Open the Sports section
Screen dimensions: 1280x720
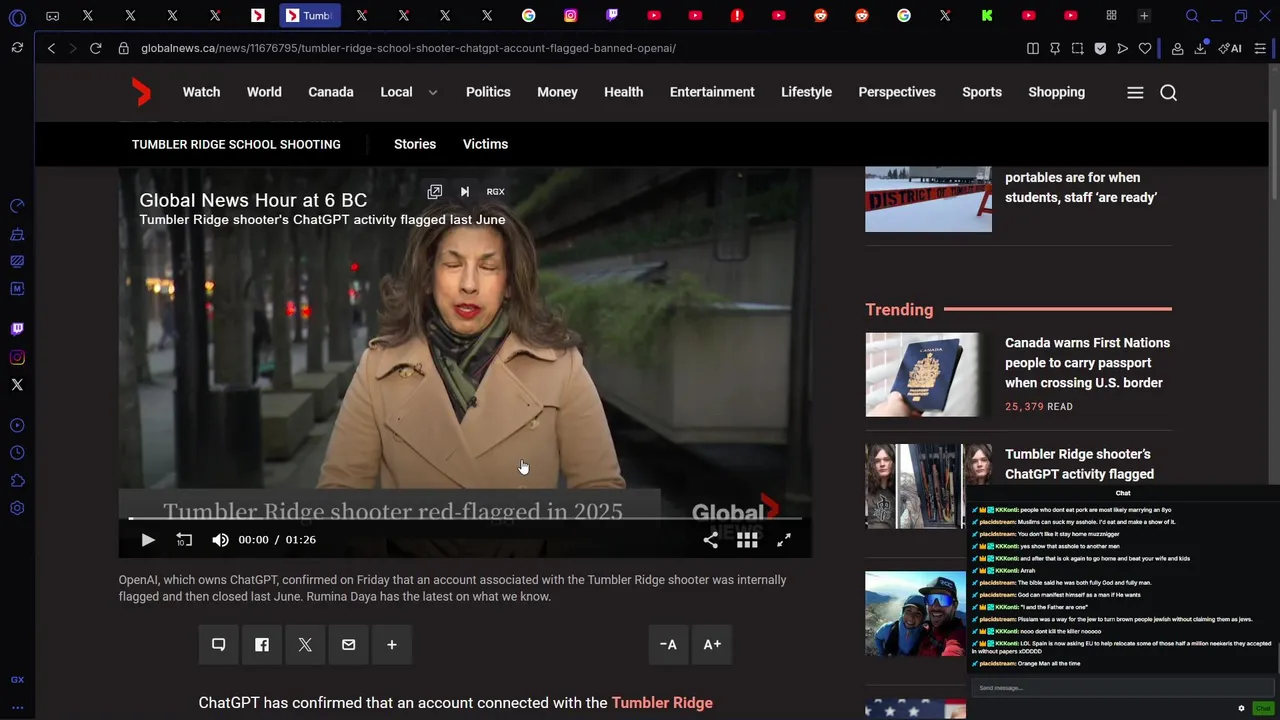click(982, 92)
